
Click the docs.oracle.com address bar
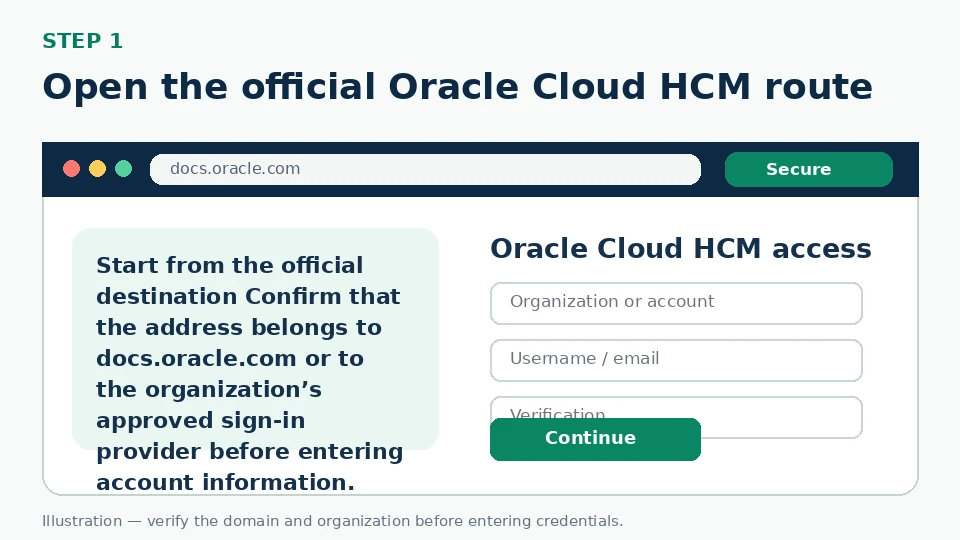coord(425,169)
